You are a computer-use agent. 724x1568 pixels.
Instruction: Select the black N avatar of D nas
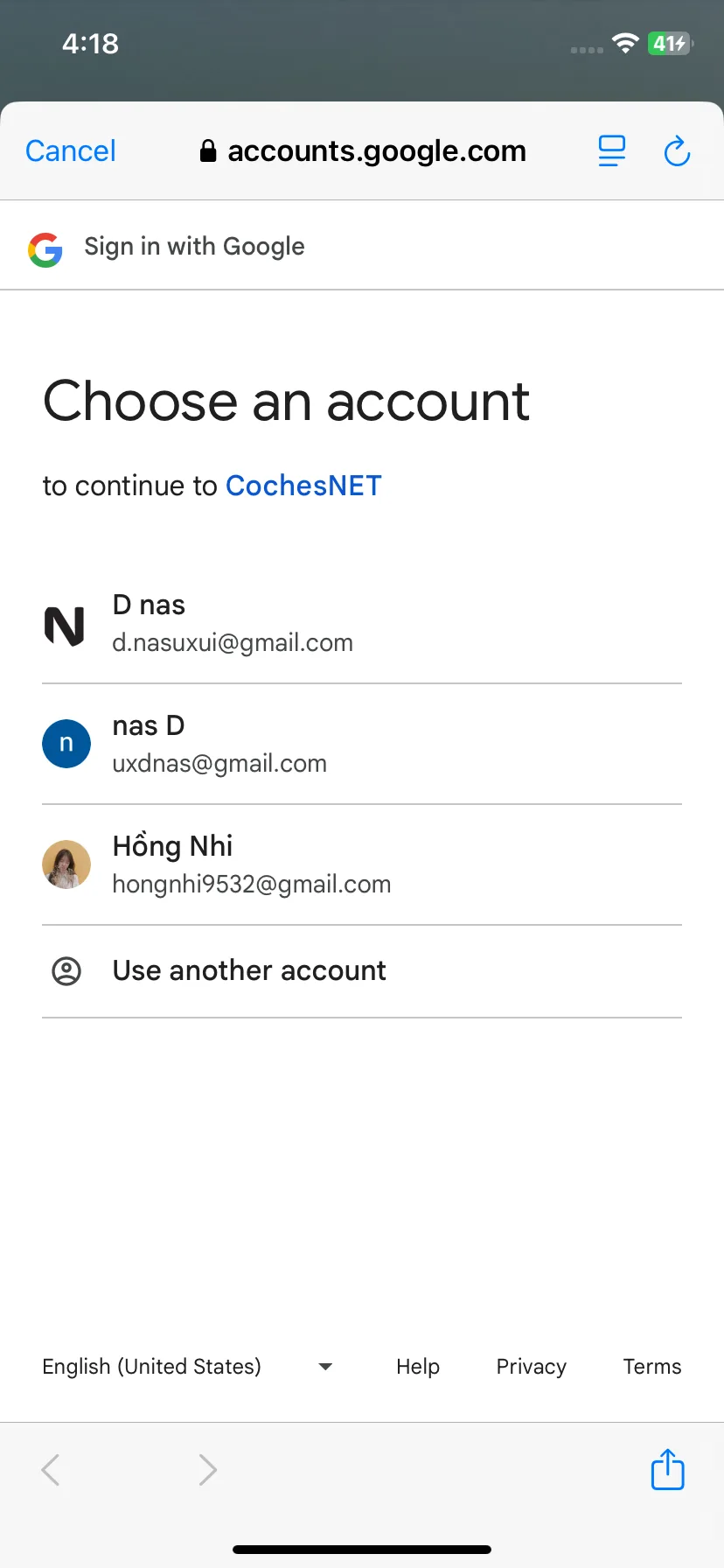point(65,626)
